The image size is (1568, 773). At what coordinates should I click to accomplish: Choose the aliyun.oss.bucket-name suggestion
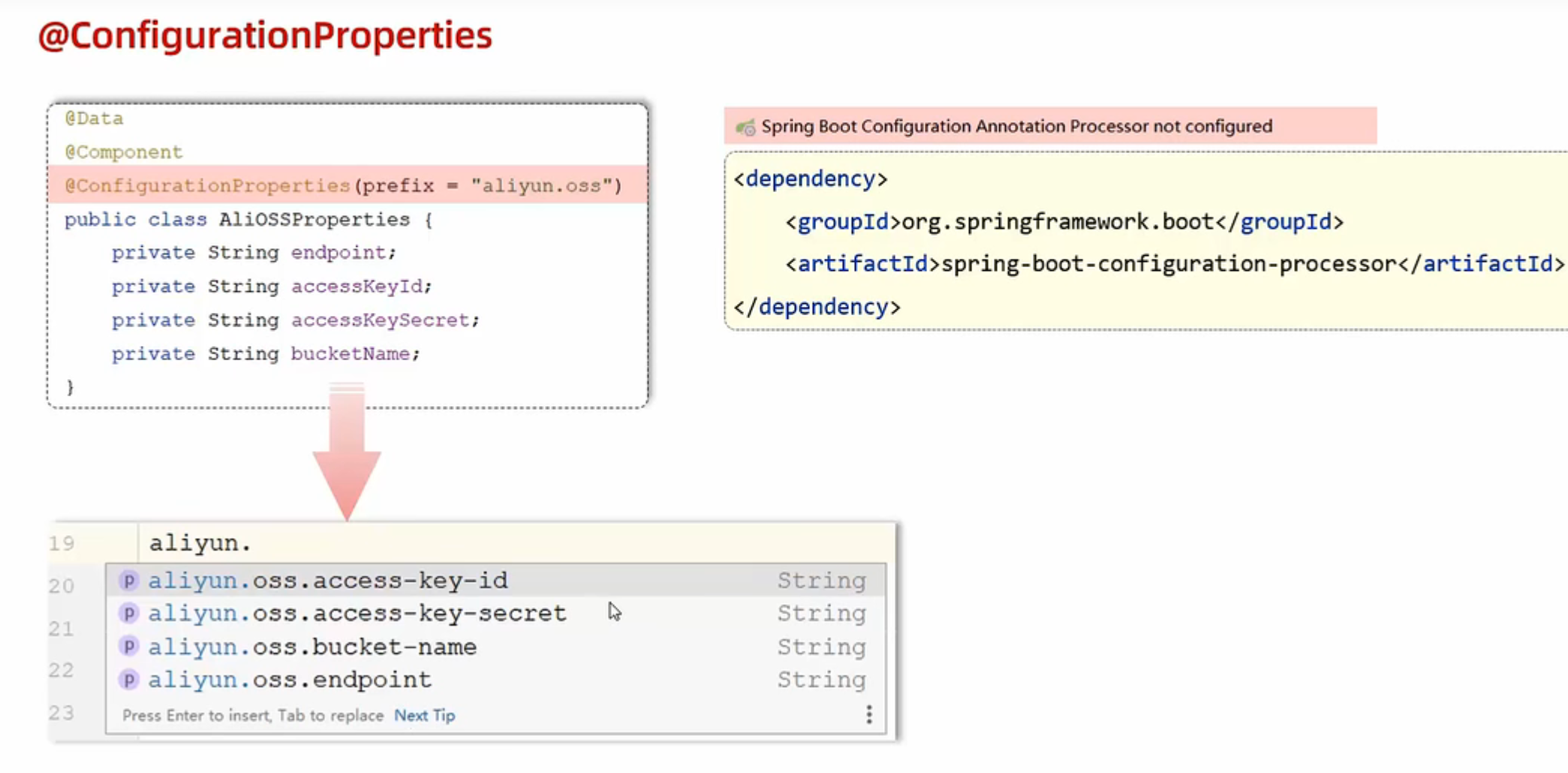click(312, 646)
